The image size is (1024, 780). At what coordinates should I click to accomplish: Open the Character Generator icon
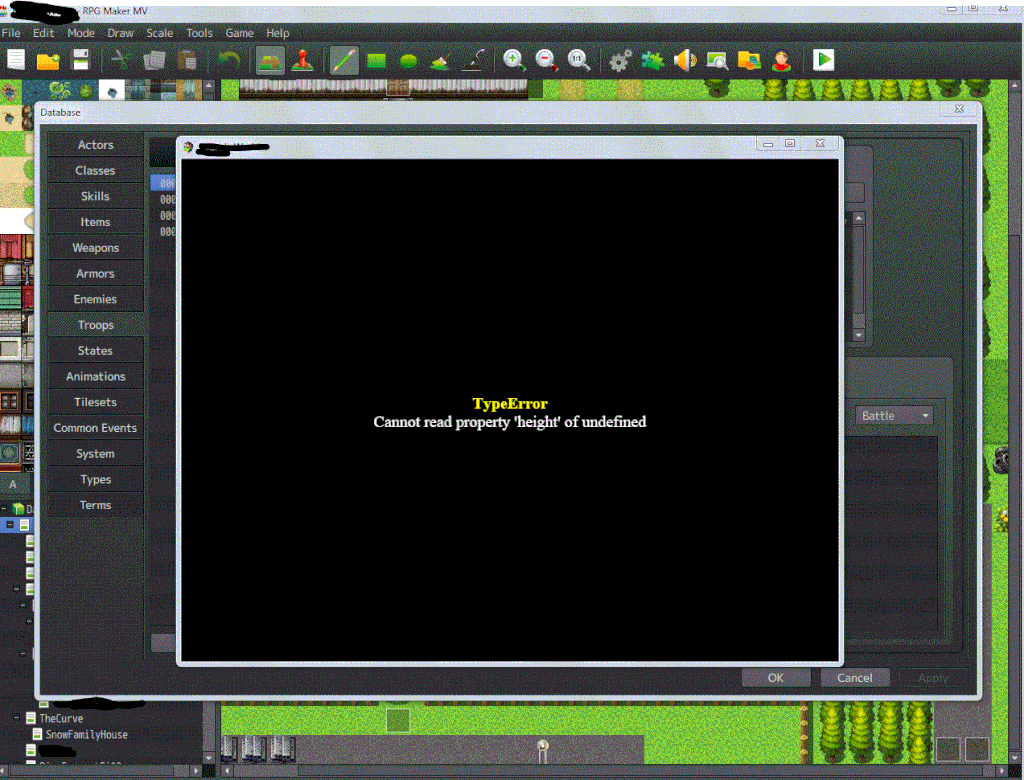click(781, 61)
